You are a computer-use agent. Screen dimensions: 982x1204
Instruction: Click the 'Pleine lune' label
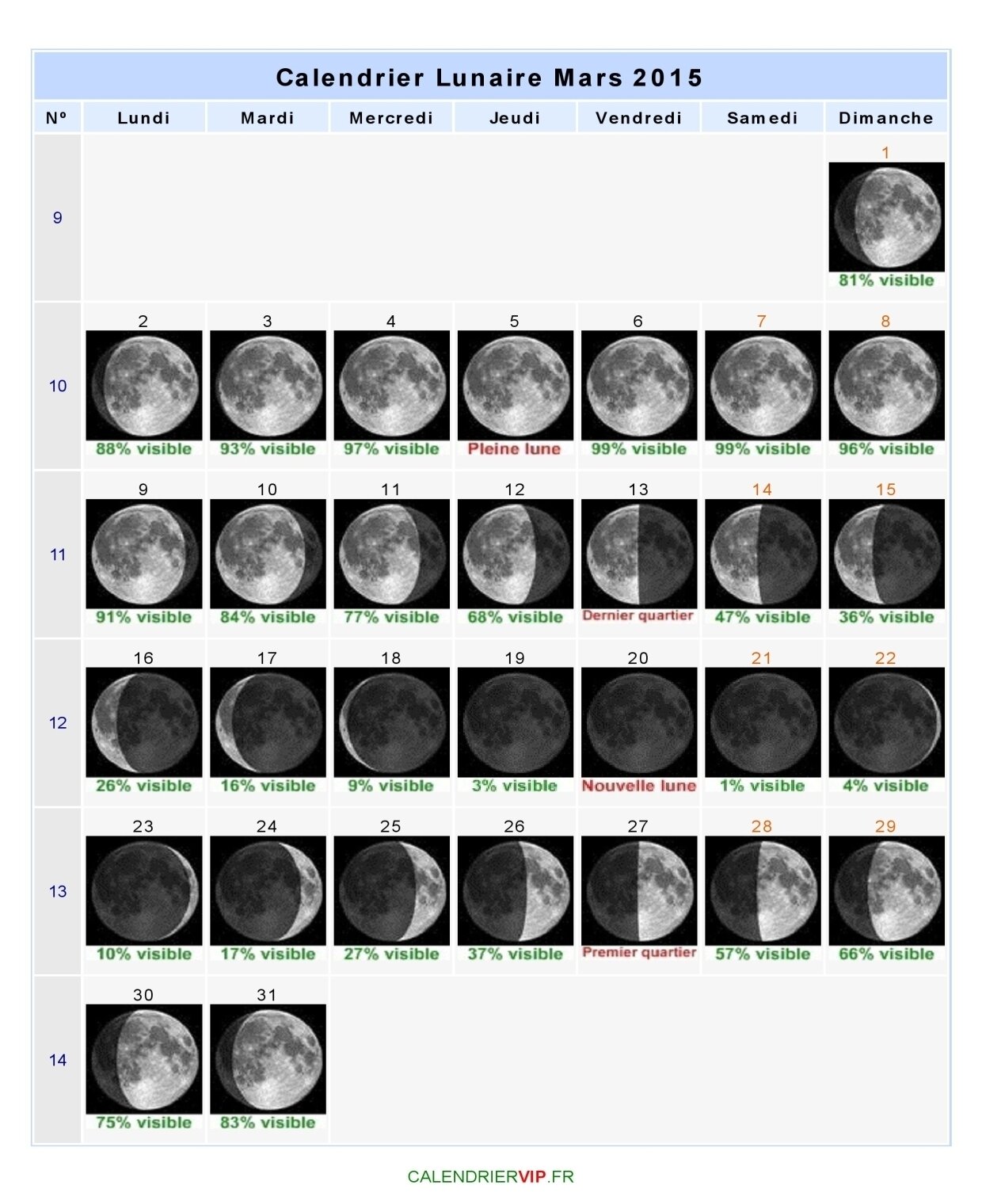pos(514,449)
